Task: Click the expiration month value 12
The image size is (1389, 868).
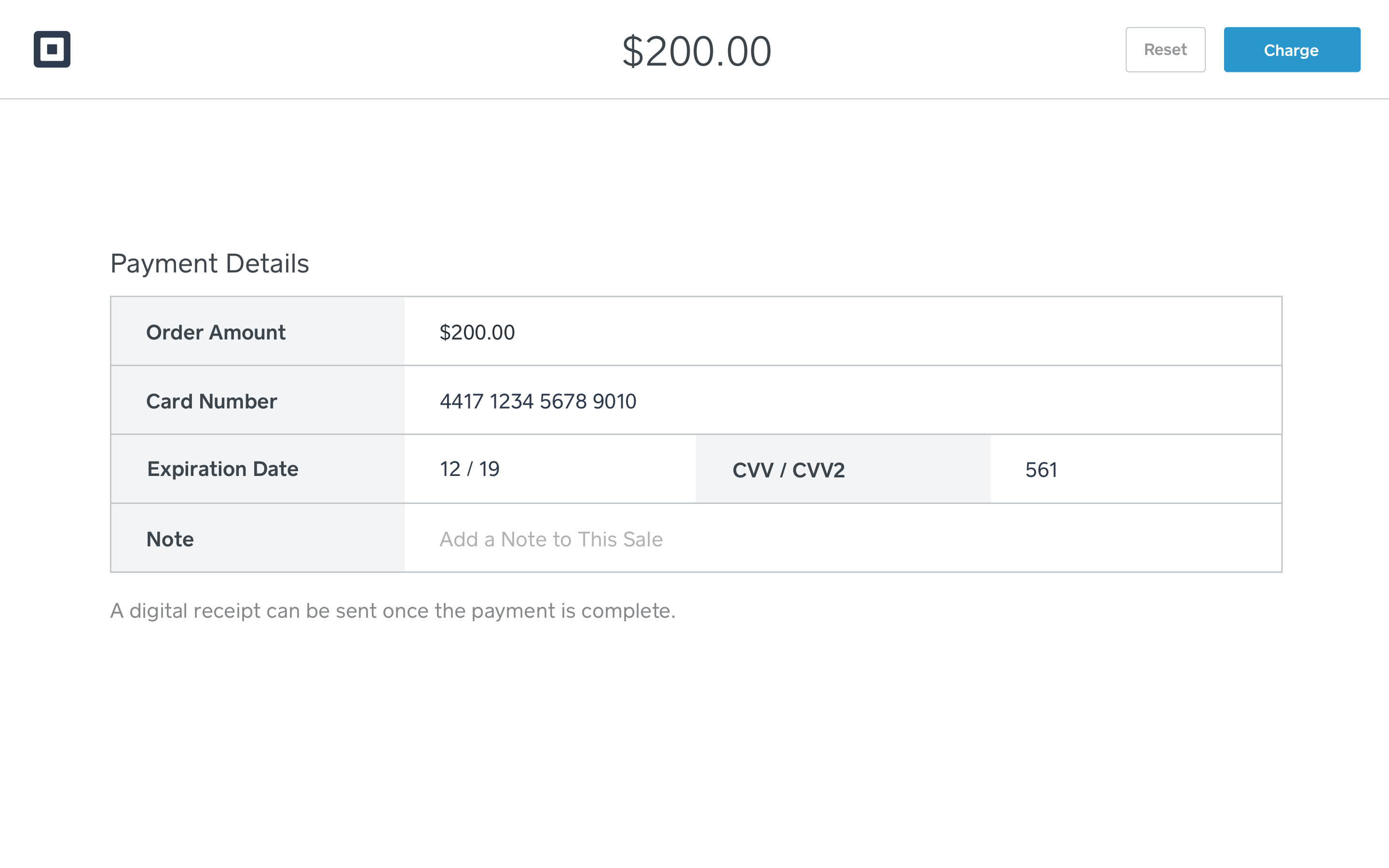Action: pyautogui.click(x=450, y=469)
